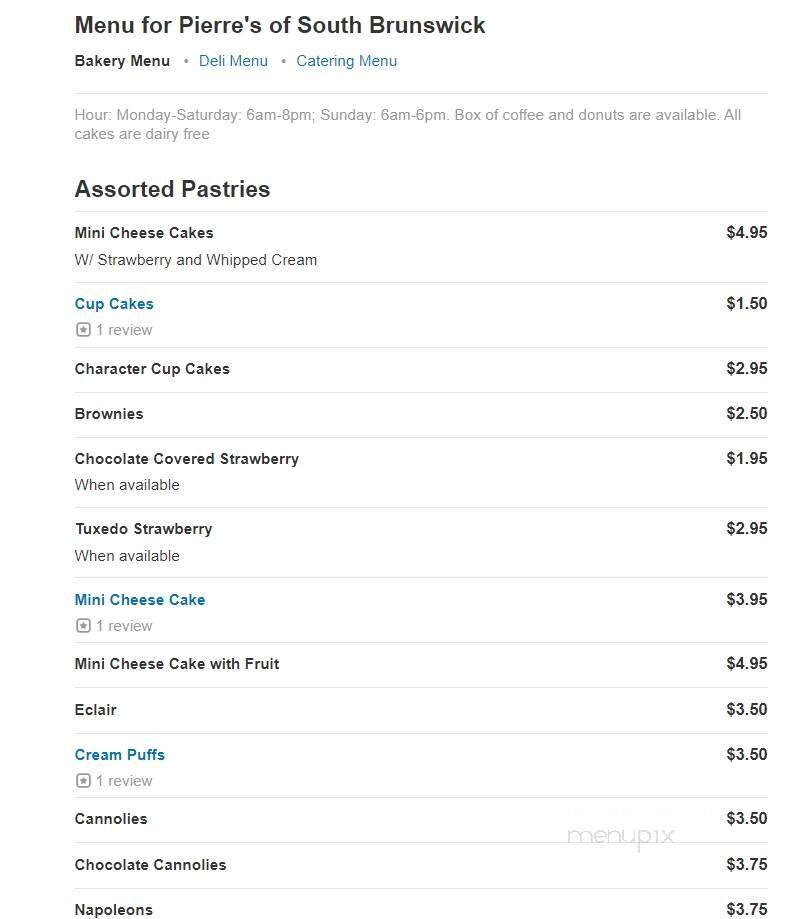Click the review star icon under Mini Cheese Cake
The image size is (800, 919).
click(x=82, y=625)
